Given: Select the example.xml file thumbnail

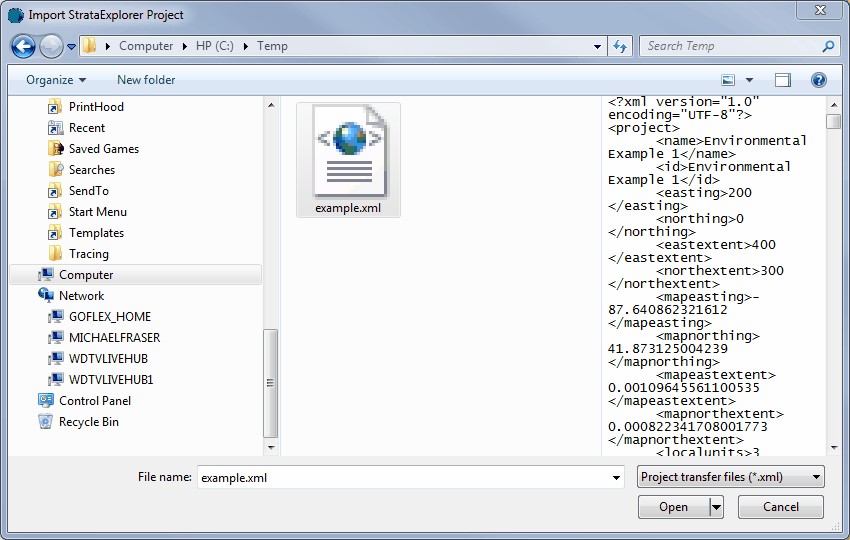Looking at the screenshot, I should [x=348, y=160].
